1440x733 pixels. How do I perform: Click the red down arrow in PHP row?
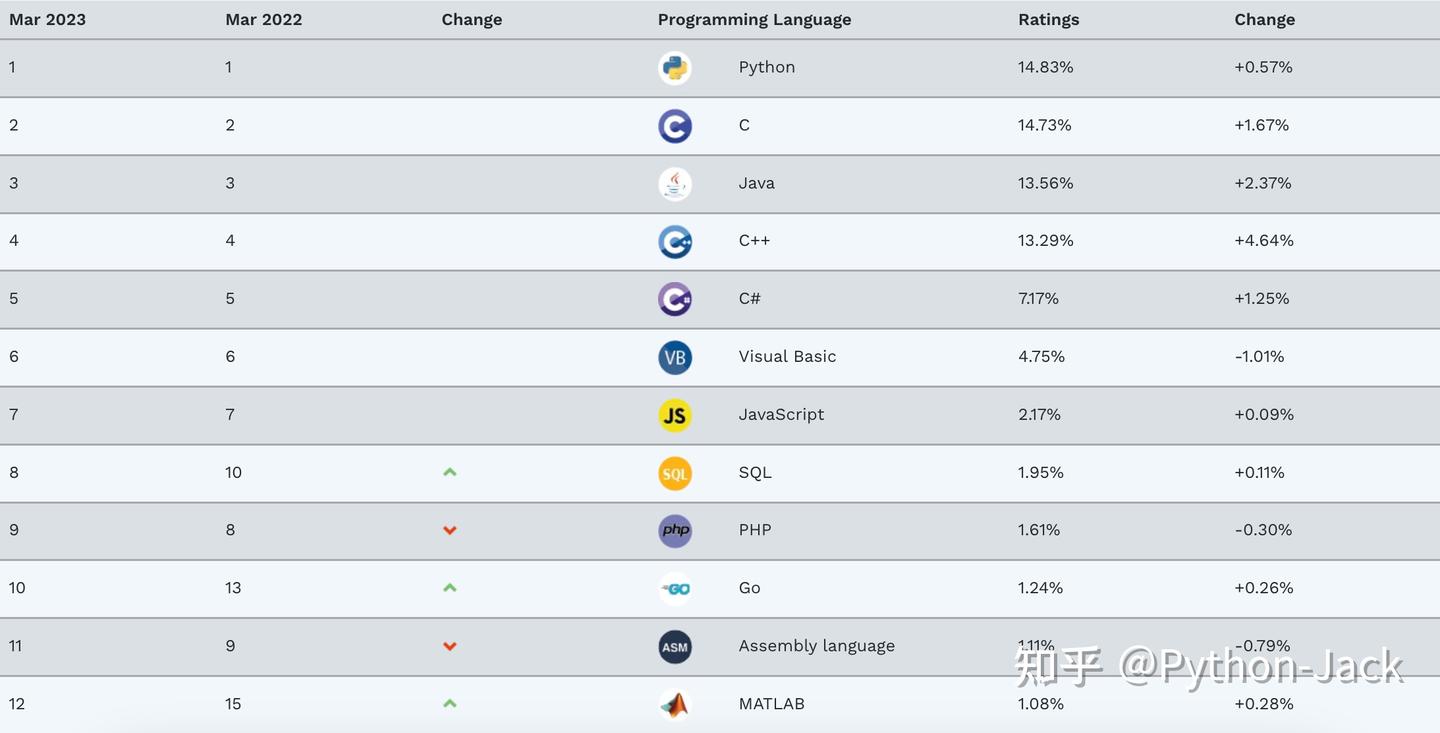[450, 530]
